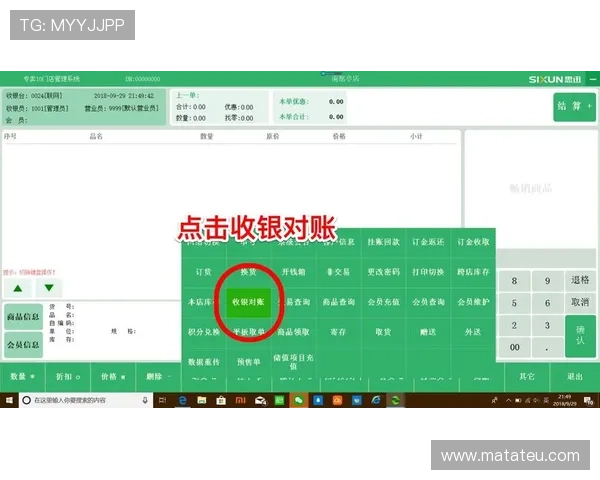Tap the keypad decimal point key
Viewport: 600px width, 480px height.
(x=548, y=348)
